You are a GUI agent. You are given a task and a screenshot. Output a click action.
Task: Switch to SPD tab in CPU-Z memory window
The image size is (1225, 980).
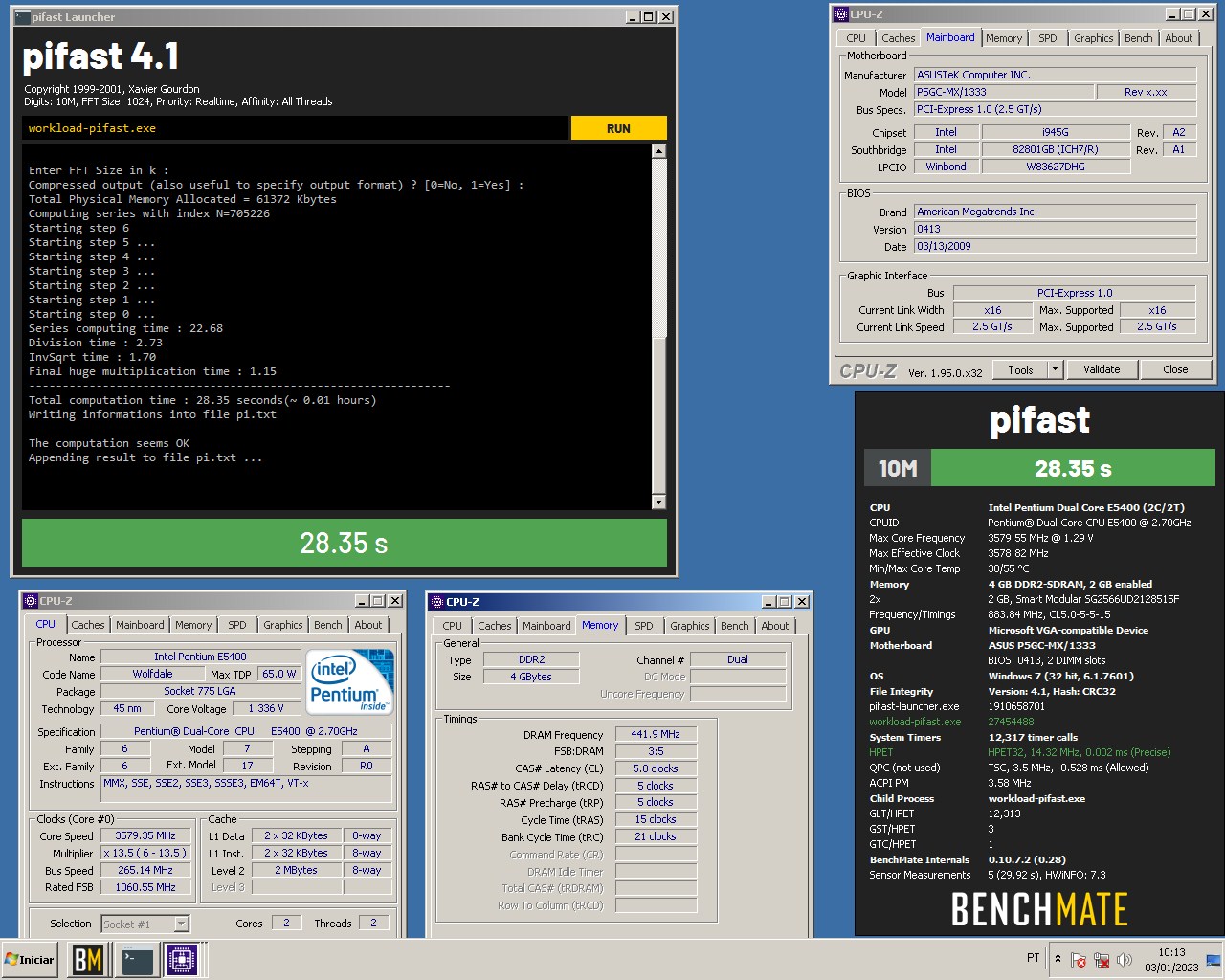pyautogui.click(x=644, y=626)
